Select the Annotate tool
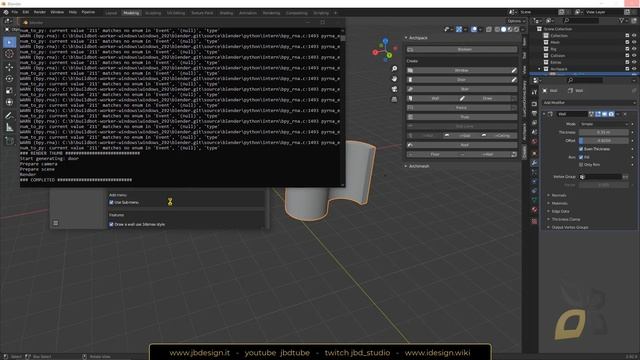Viewport: 640px width, 360px height. (9, 116)
